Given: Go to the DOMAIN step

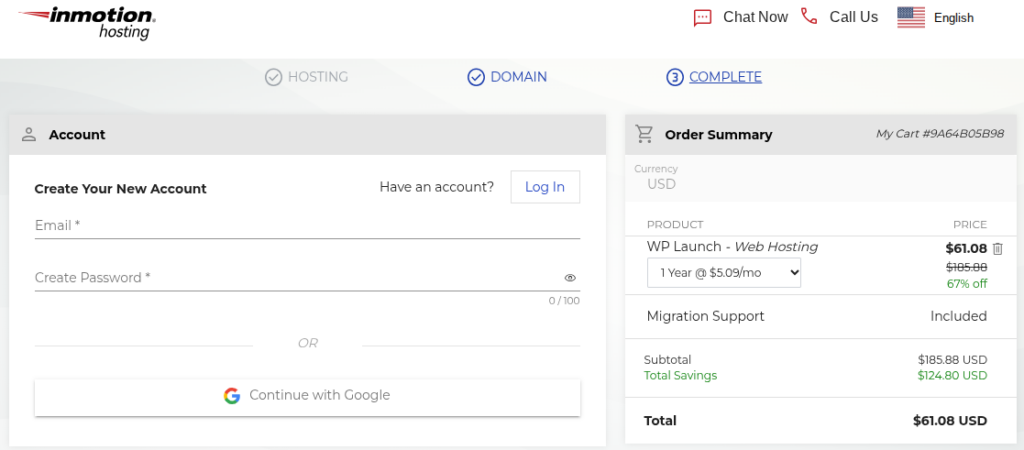Looking at the screenshot, I should tap(519, 77).
